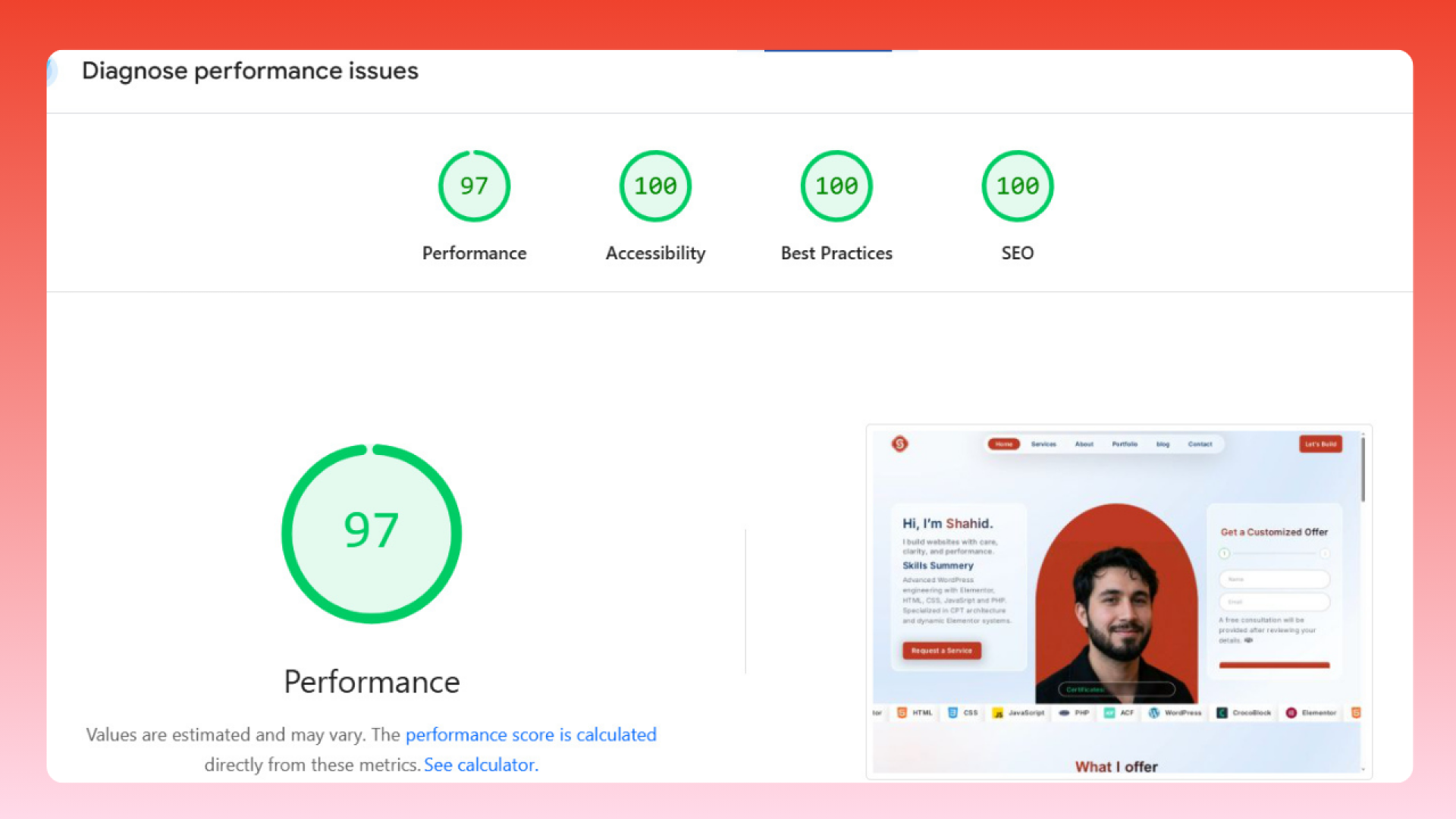The height and width of the screenshot is (819, 1456).
Task: Click the Elementor icon in skills strip
Action: tap(1291, 713)
